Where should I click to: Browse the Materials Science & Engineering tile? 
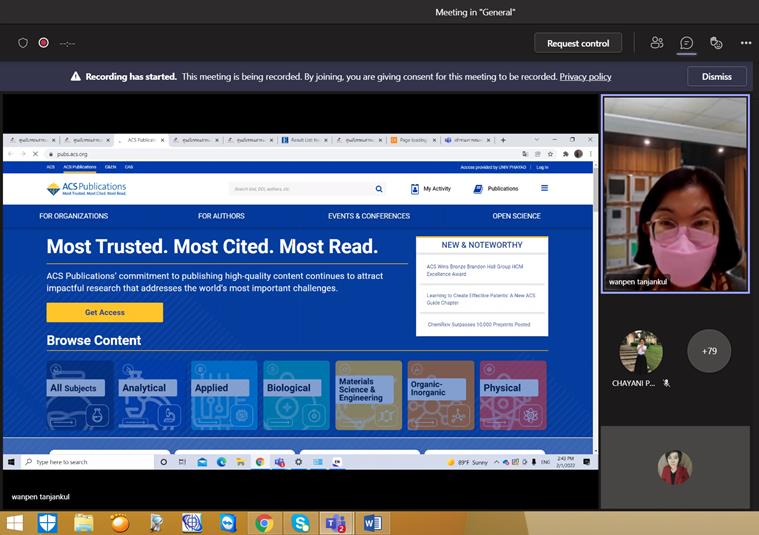point(368,395)
